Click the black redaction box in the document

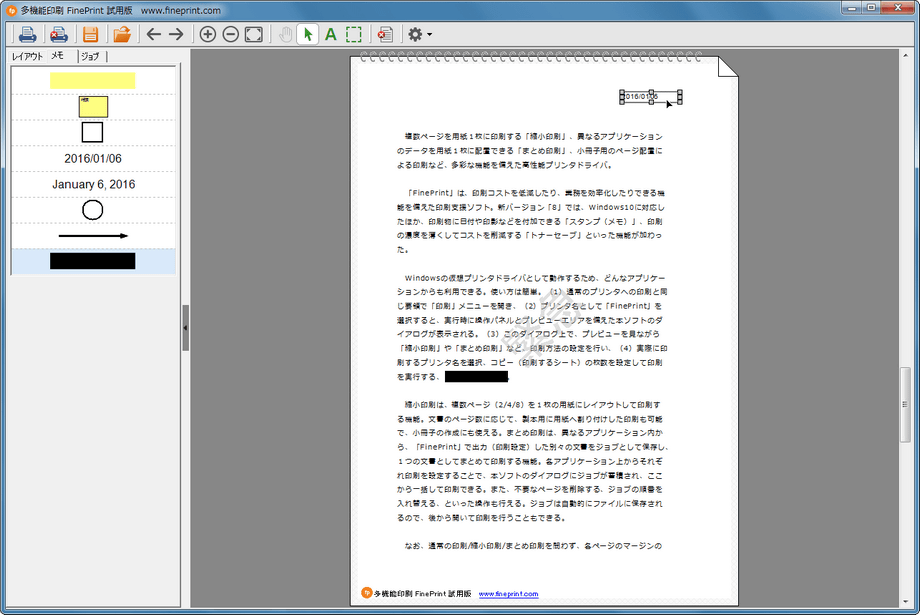click(x=476, y=377)
